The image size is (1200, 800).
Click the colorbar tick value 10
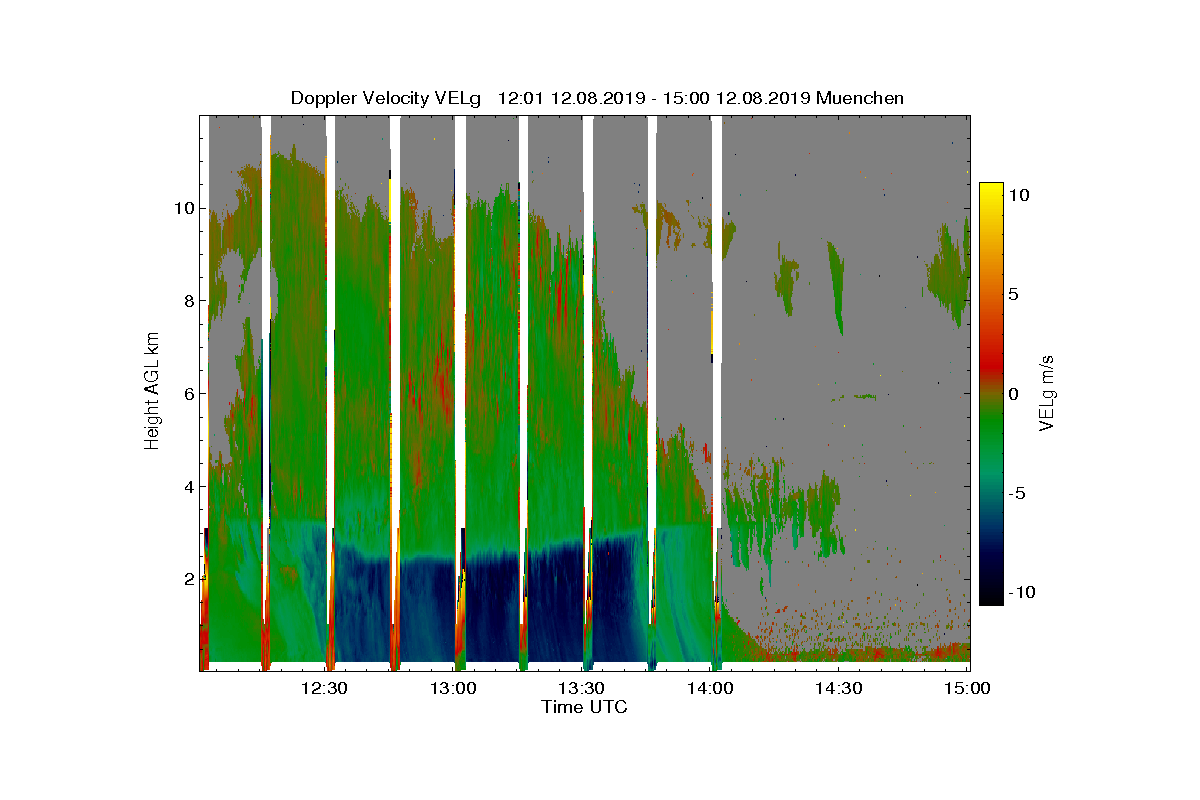(1021, 195)
